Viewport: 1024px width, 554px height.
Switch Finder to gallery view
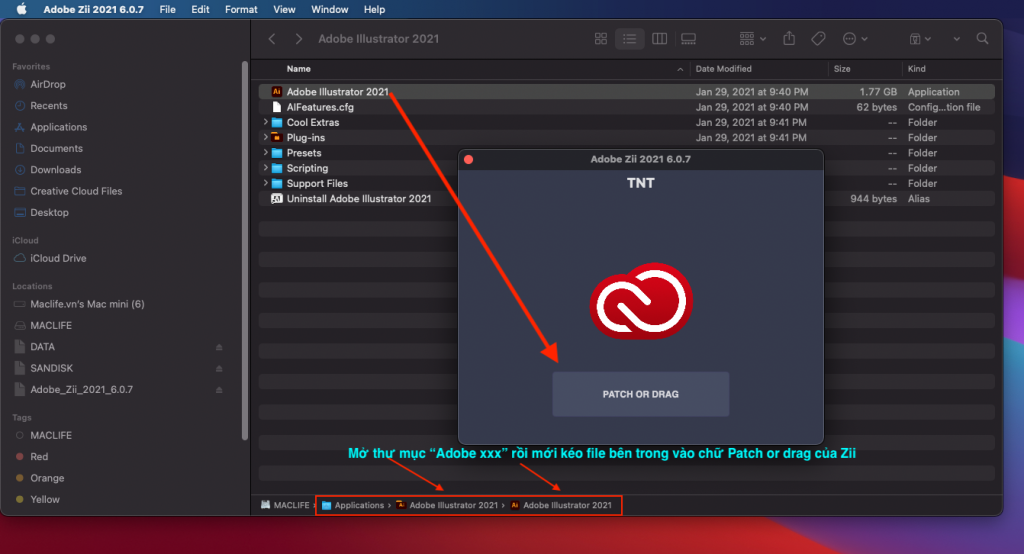point(688,39)
